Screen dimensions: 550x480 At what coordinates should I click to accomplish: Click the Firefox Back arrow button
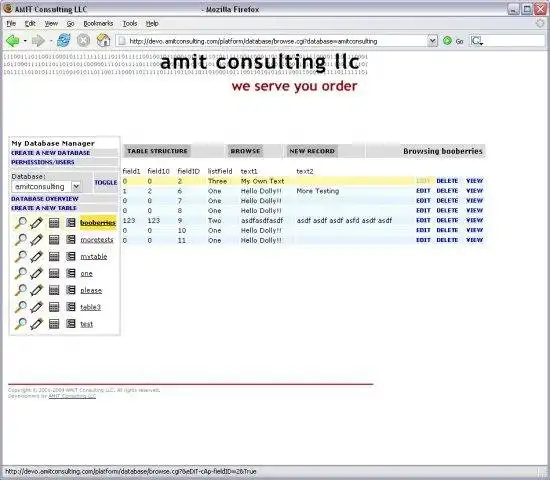pyautogui.click(x=13, y=41)
